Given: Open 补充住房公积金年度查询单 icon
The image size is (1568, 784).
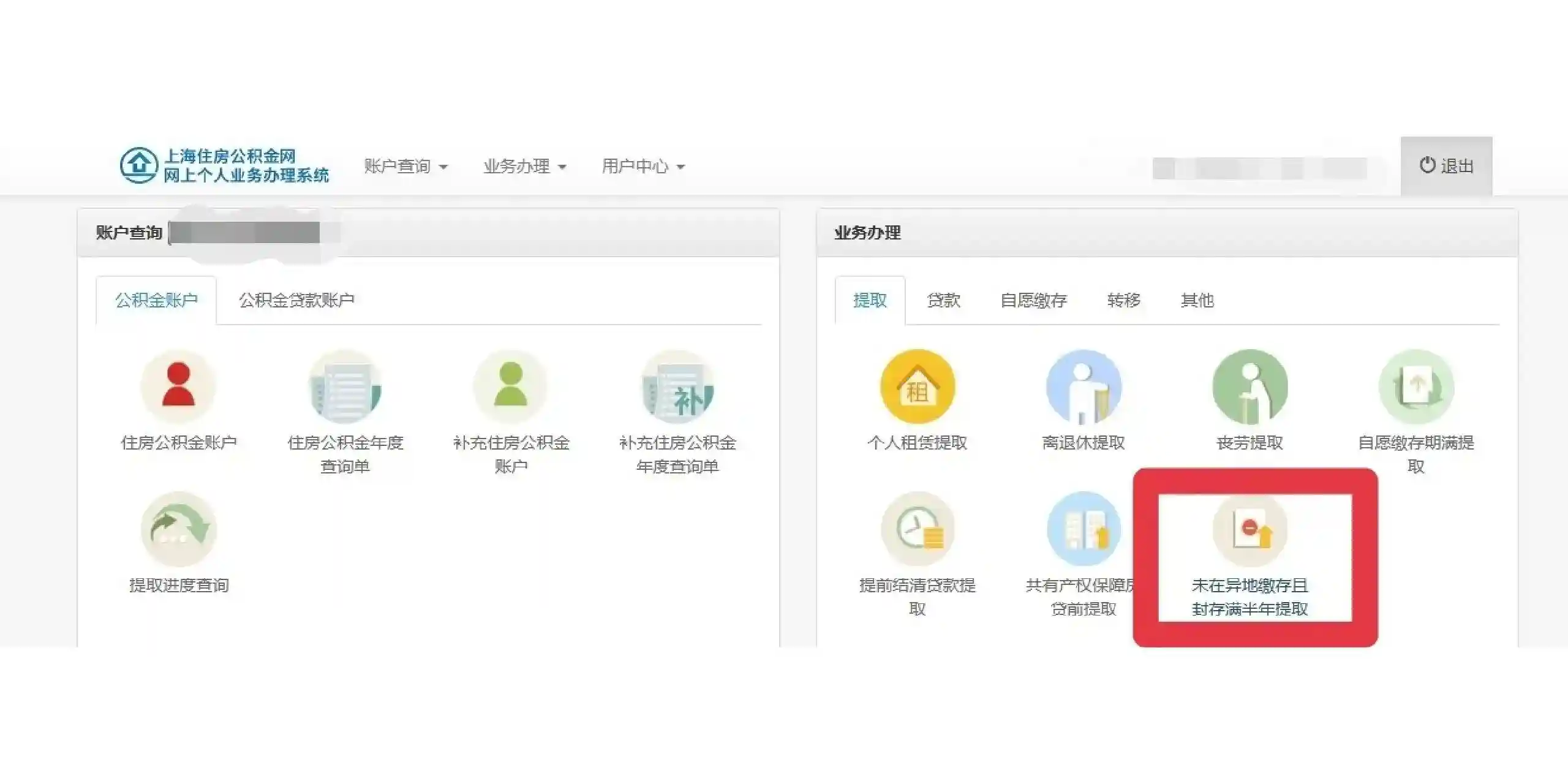Looking at the screenshot, I should coord(677,386).
